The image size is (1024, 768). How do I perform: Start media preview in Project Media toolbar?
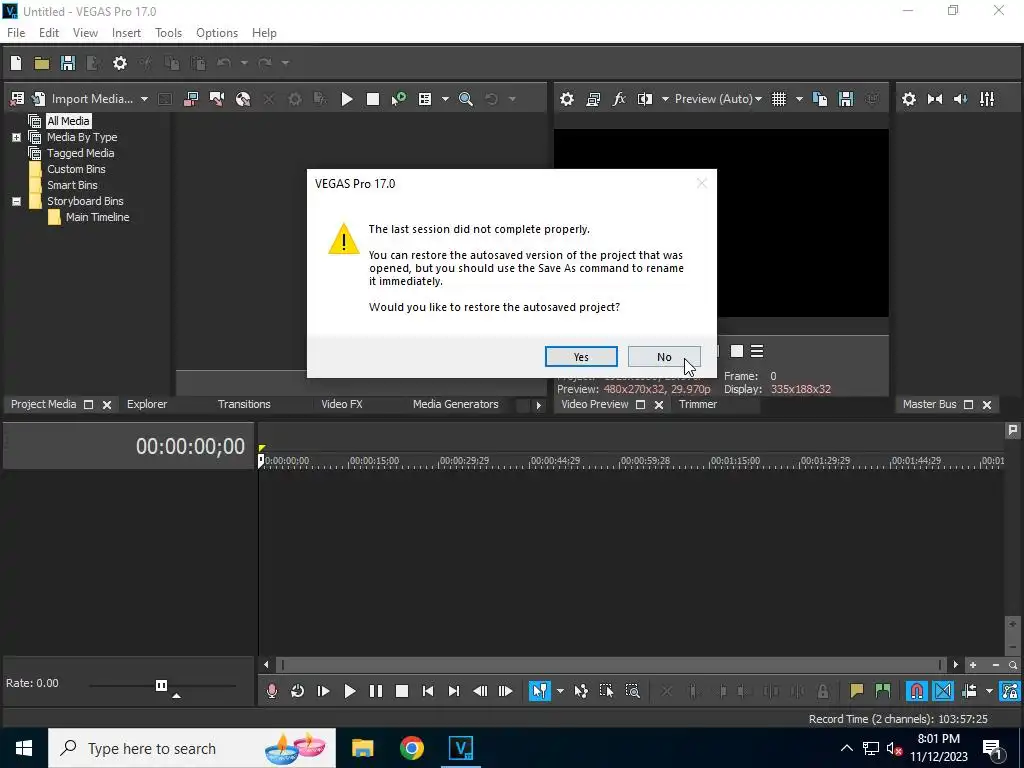point(347,99)
